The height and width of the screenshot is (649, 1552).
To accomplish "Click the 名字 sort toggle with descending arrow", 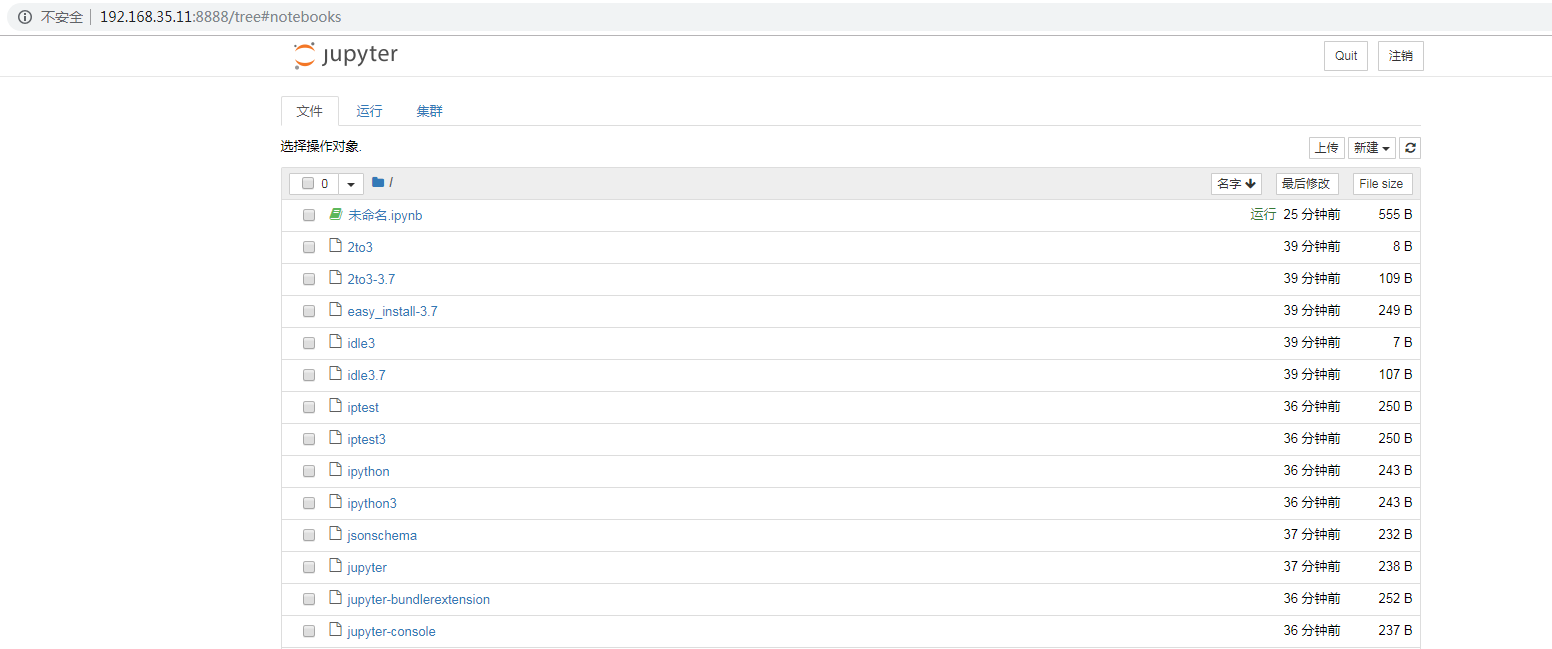I will pyautogui.click(x=1236, y=183).
